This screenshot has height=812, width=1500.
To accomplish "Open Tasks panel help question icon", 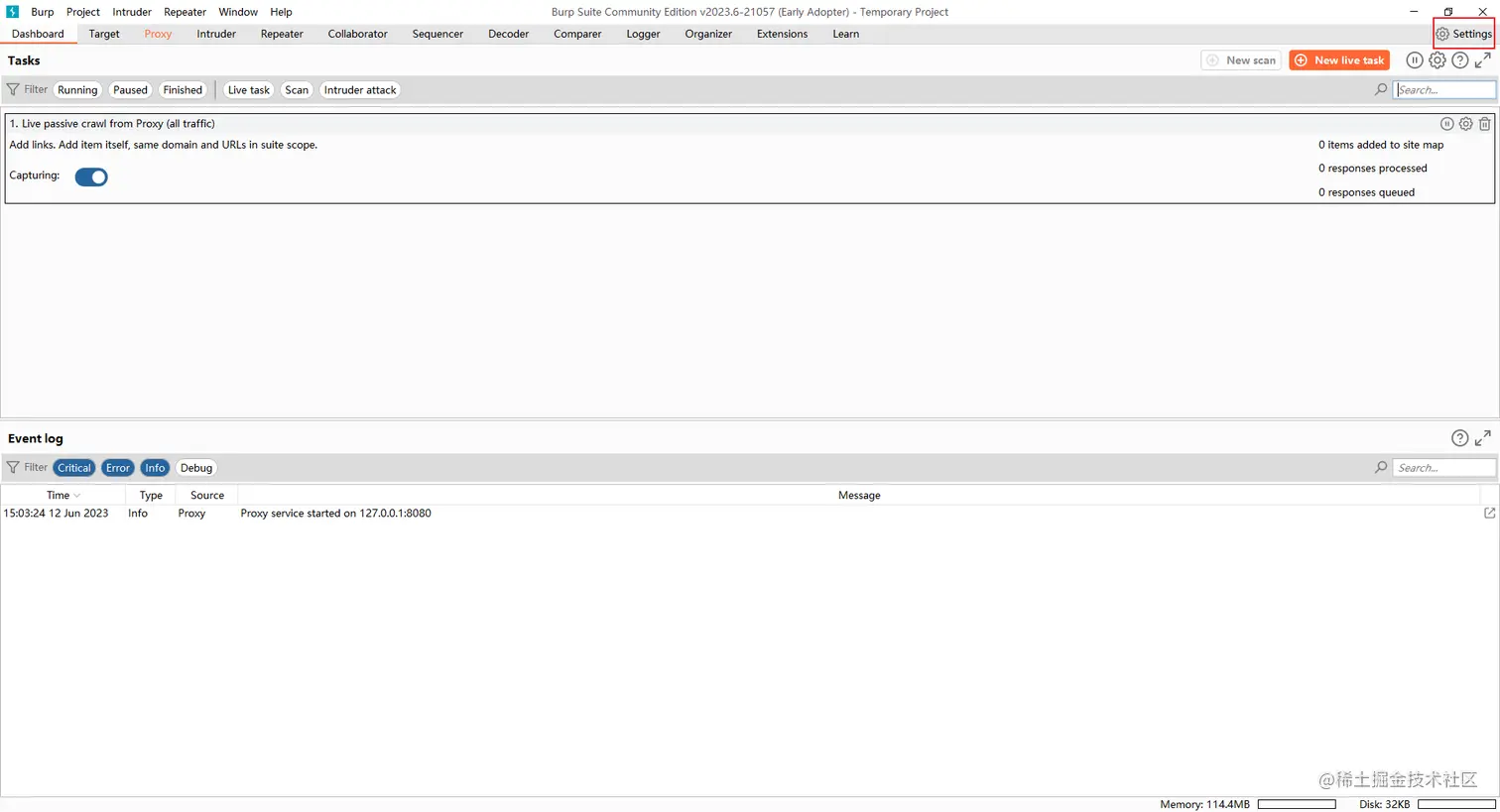I will (1460, 60).
